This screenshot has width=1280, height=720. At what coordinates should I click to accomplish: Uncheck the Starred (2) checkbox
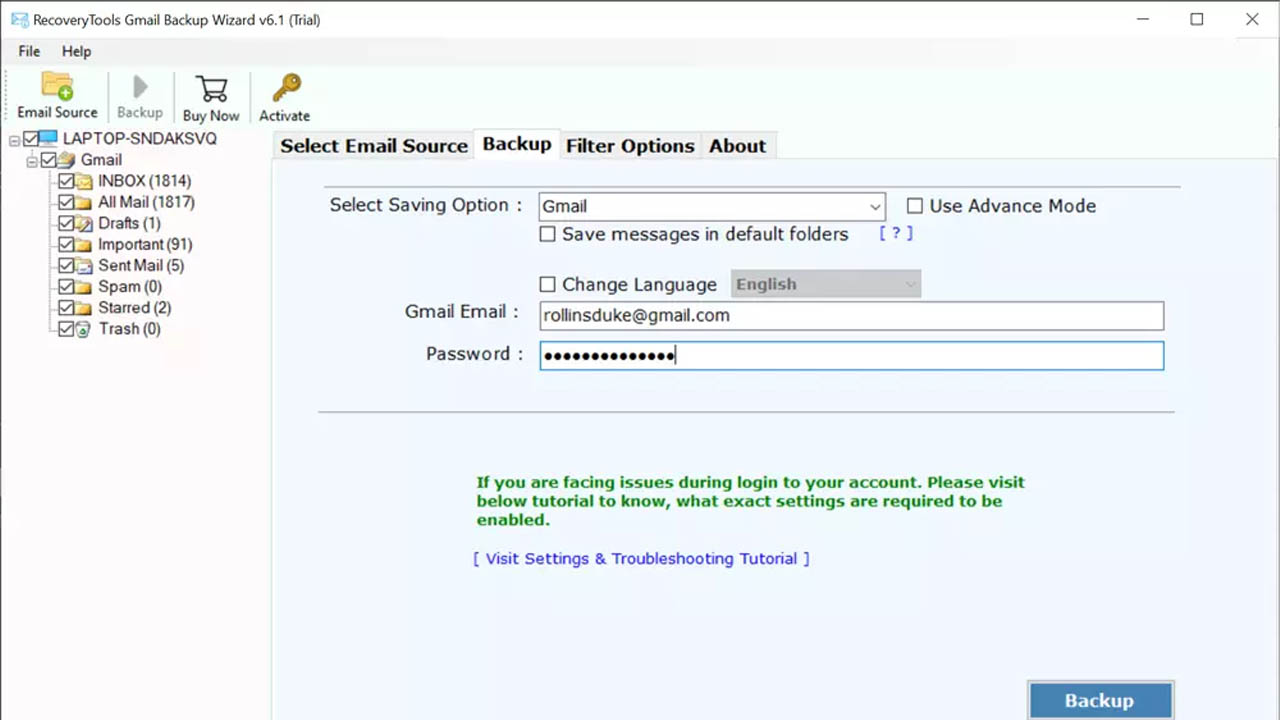(x=66, y=308)
